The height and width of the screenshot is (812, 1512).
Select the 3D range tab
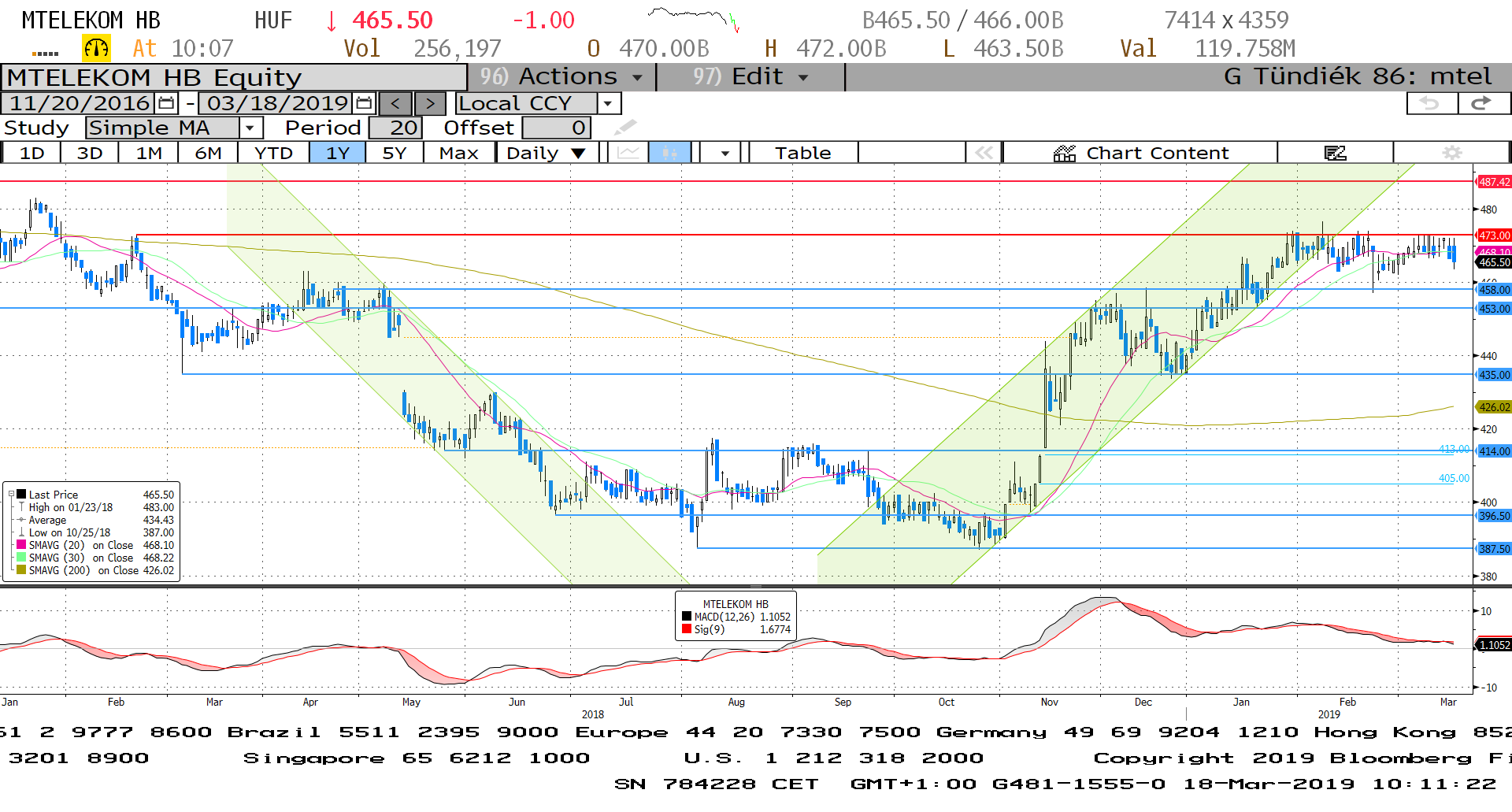[x=90, y=153]
